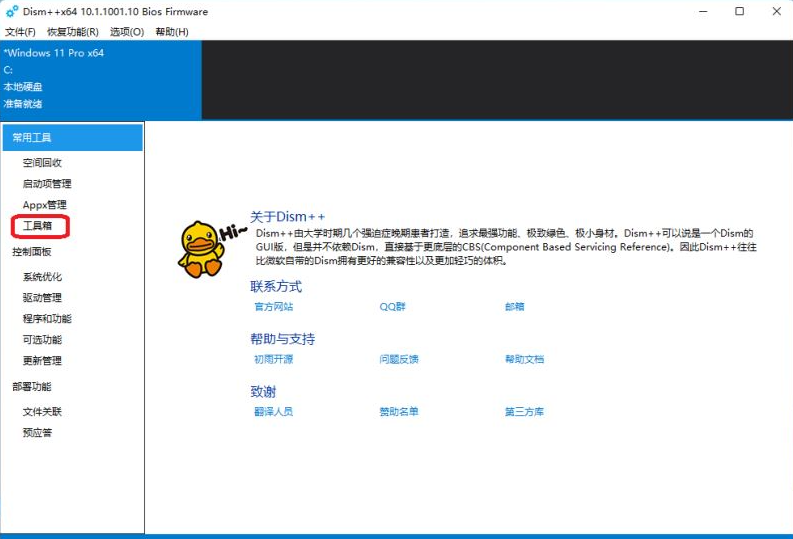Screen dimensions: 793x539
Task: Open 启动项管理 in the sidebar
Action: tap(47, 184)
